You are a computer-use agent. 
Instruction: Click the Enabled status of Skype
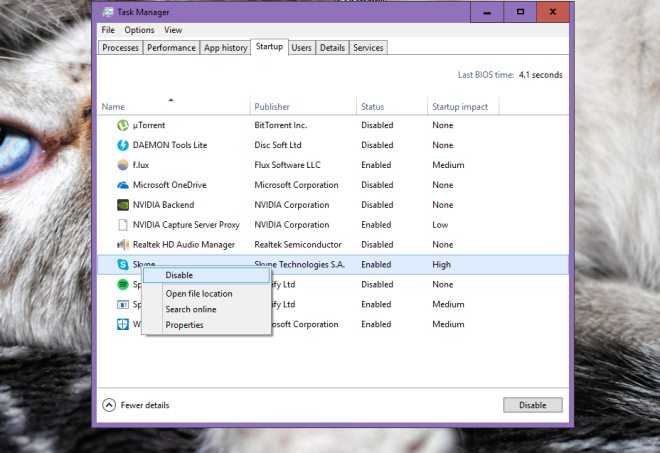pos(376,264)
